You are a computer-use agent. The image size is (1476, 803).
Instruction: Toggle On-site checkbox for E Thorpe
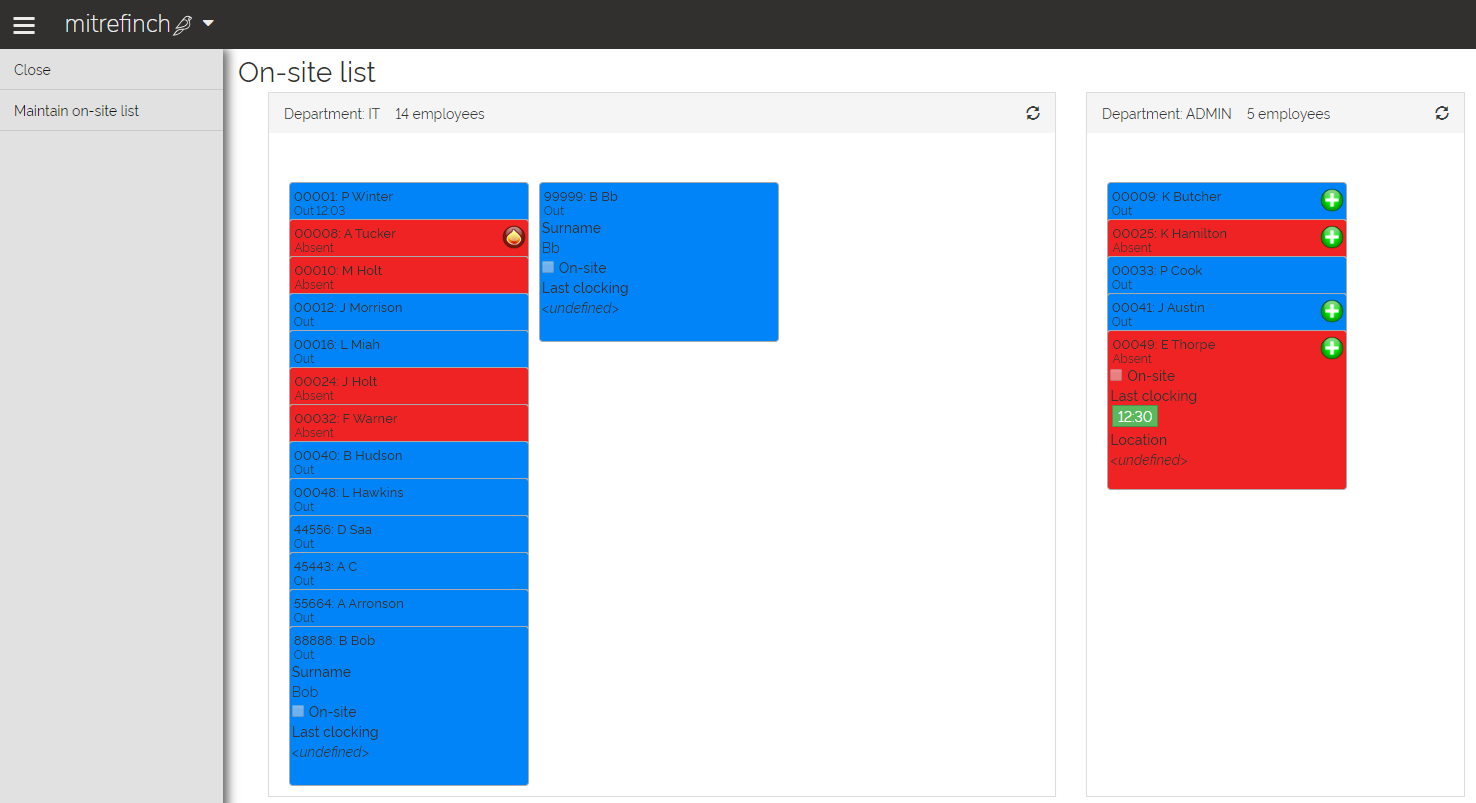click(1116, 375)
